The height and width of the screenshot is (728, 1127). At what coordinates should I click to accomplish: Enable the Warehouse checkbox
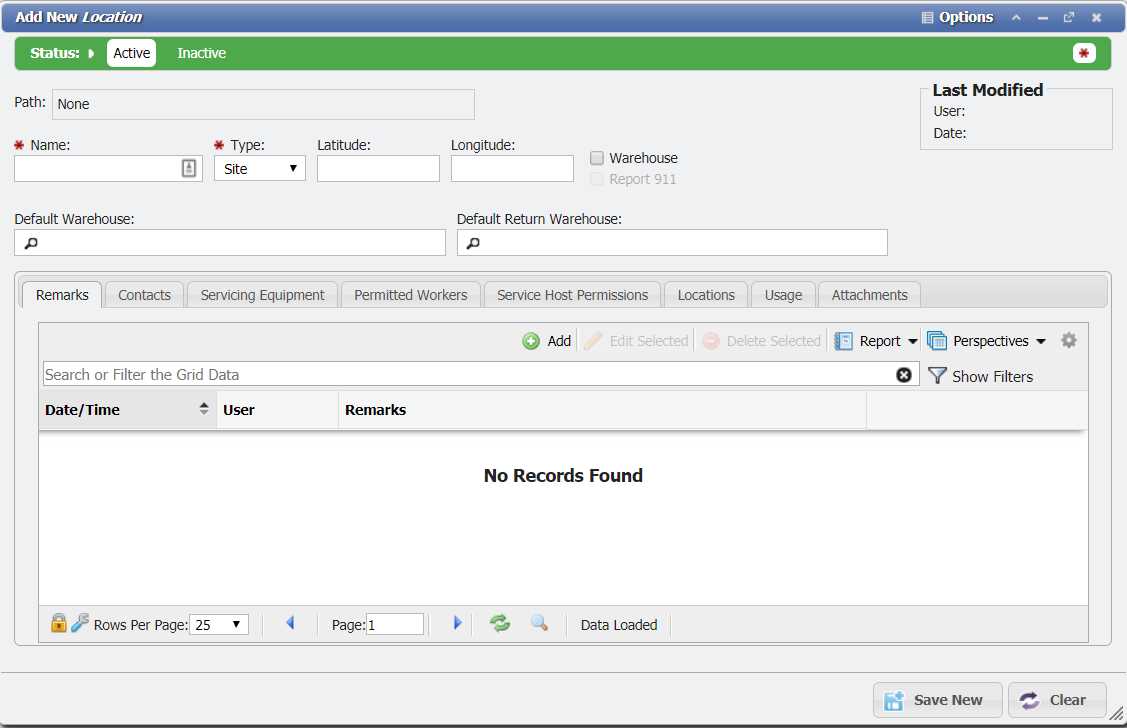[597, 158]
